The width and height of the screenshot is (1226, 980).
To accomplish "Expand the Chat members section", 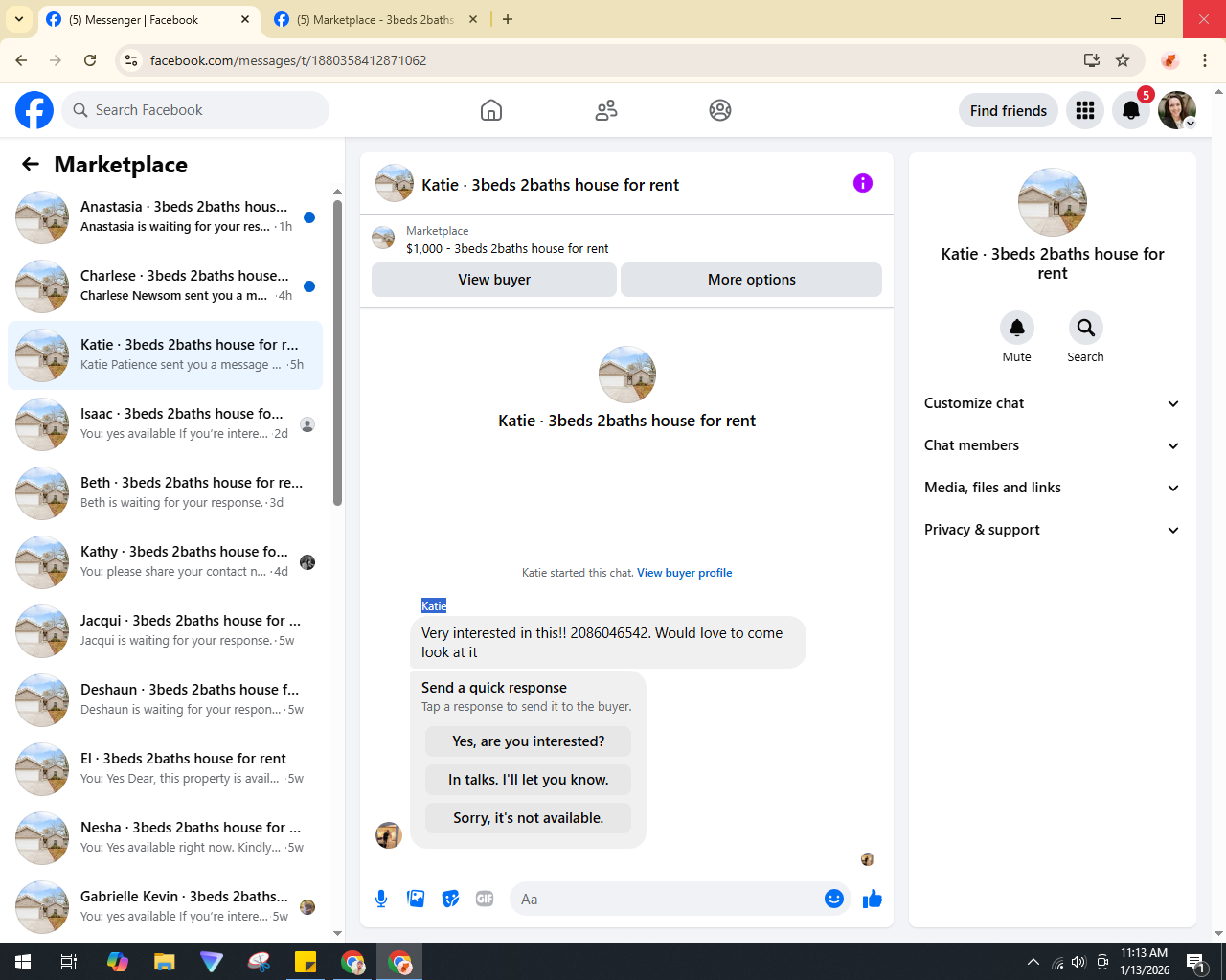I will click(1052, 445).
